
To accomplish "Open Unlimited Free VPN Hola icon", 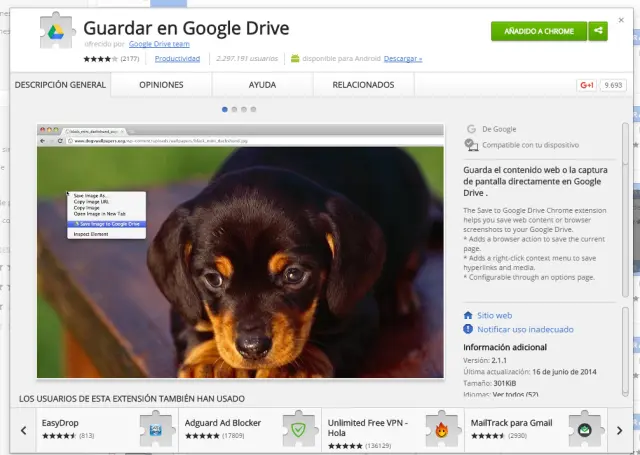I will [441, 430].
